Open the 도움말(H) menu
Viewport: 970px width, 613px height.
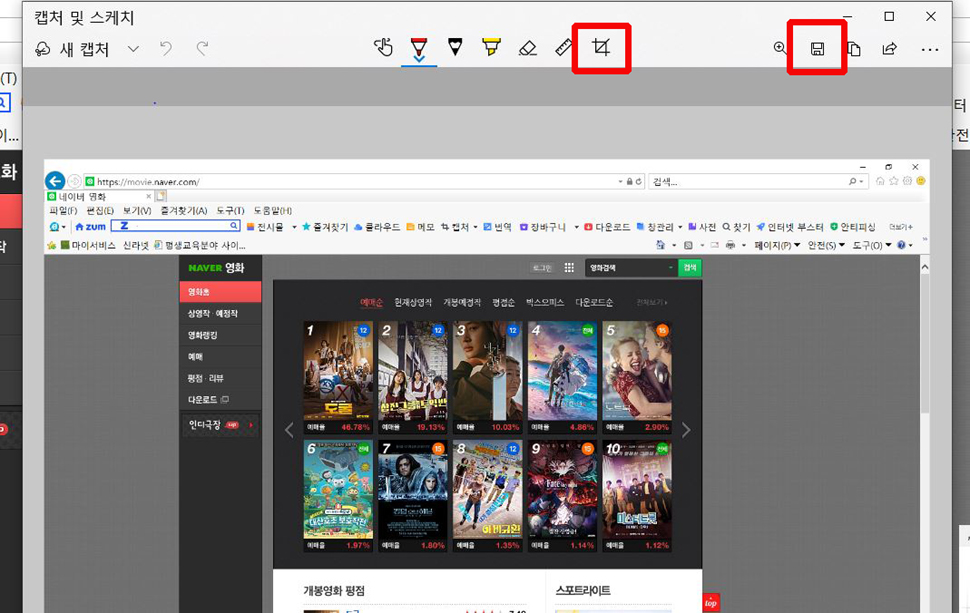pyautogui.click(x=273, y=211)
